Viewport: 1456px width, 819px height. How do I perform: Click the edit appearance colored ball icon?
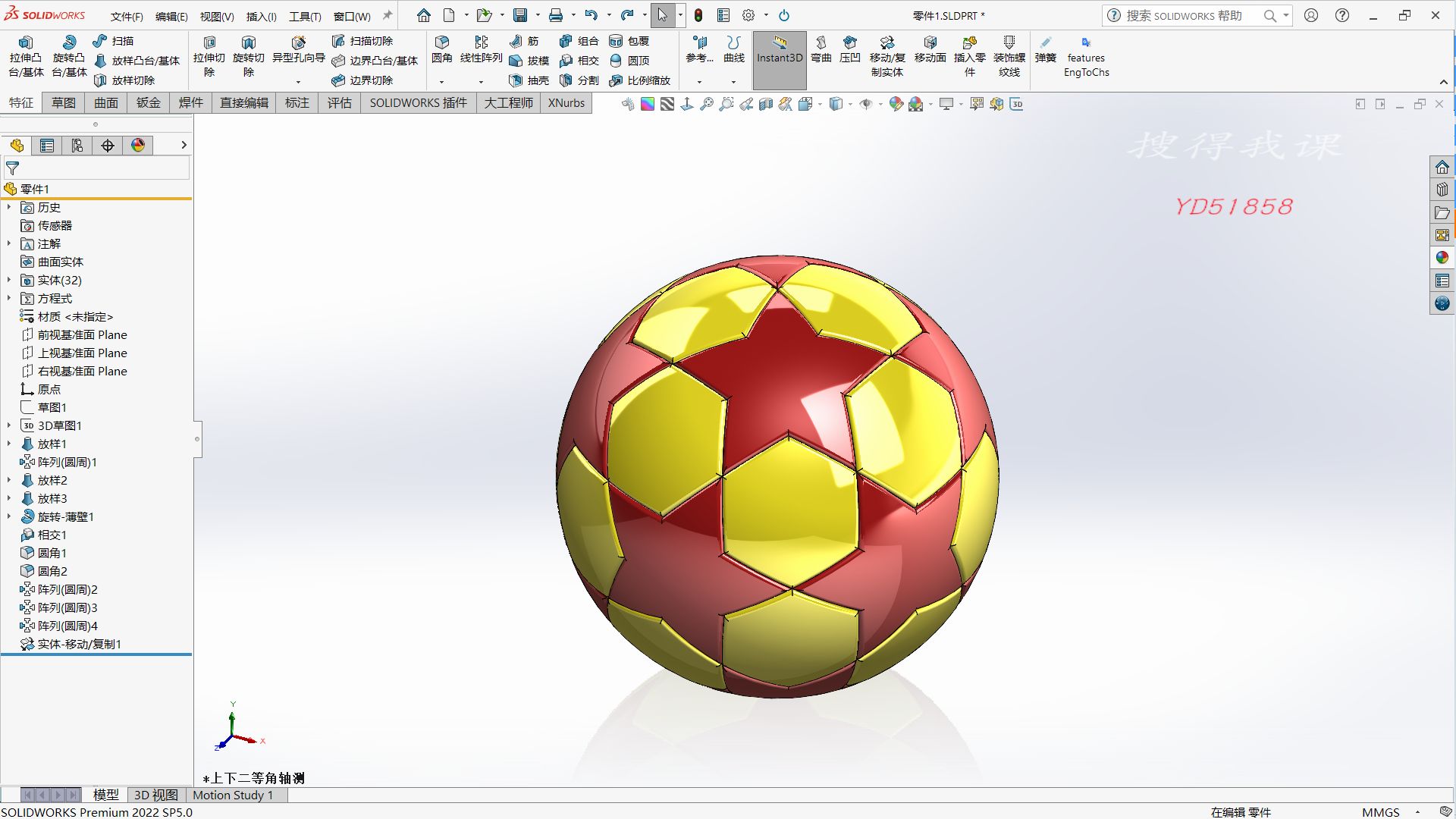[x=896, y=104]
